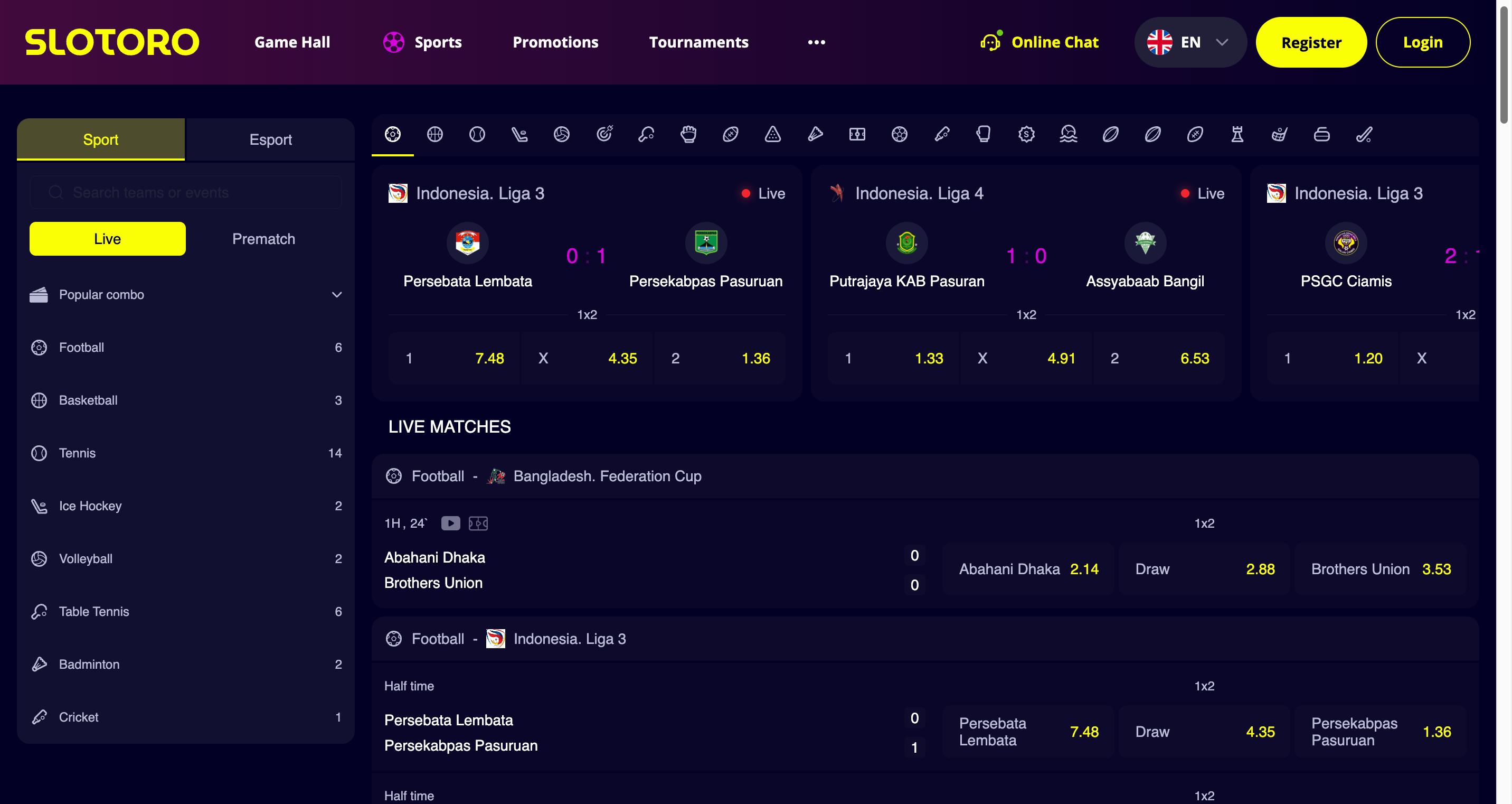Select the dollar badge Specials icon in the sports bar
Image resolution: width=1512 pixels, height=804 pixels.
tap(1027, 135)
